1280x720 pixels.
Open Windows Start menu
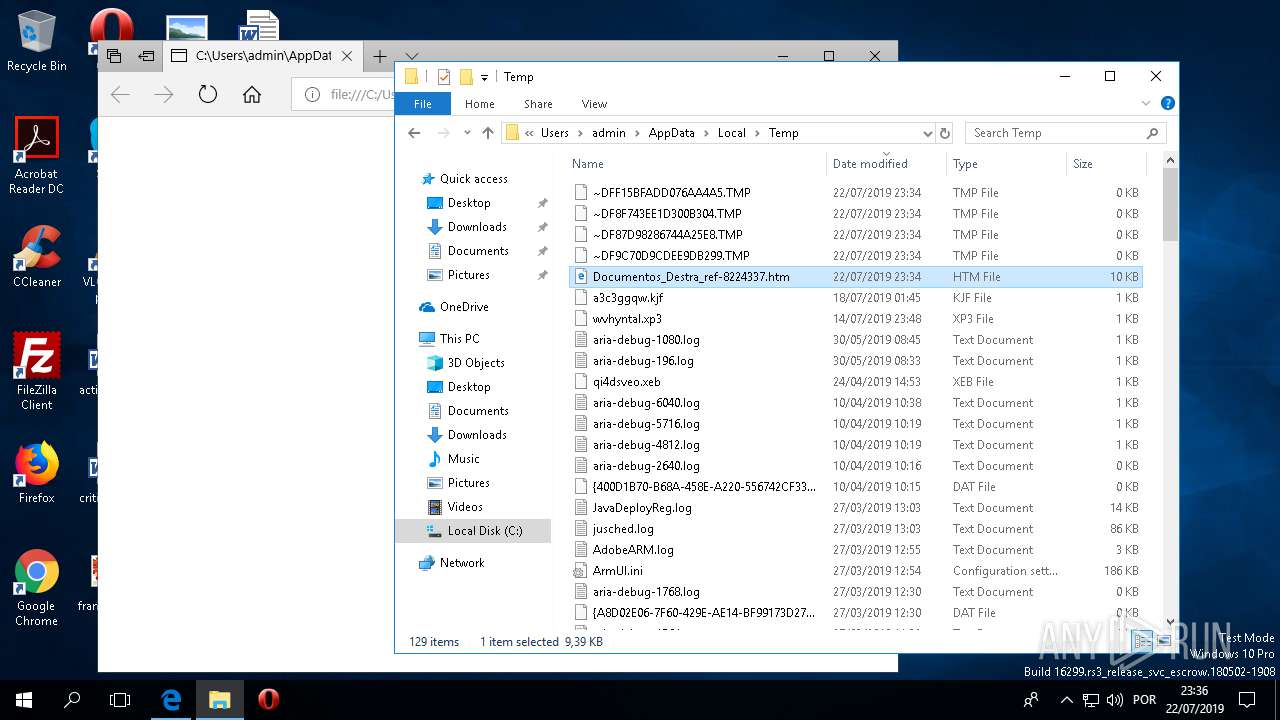[24, 700]
